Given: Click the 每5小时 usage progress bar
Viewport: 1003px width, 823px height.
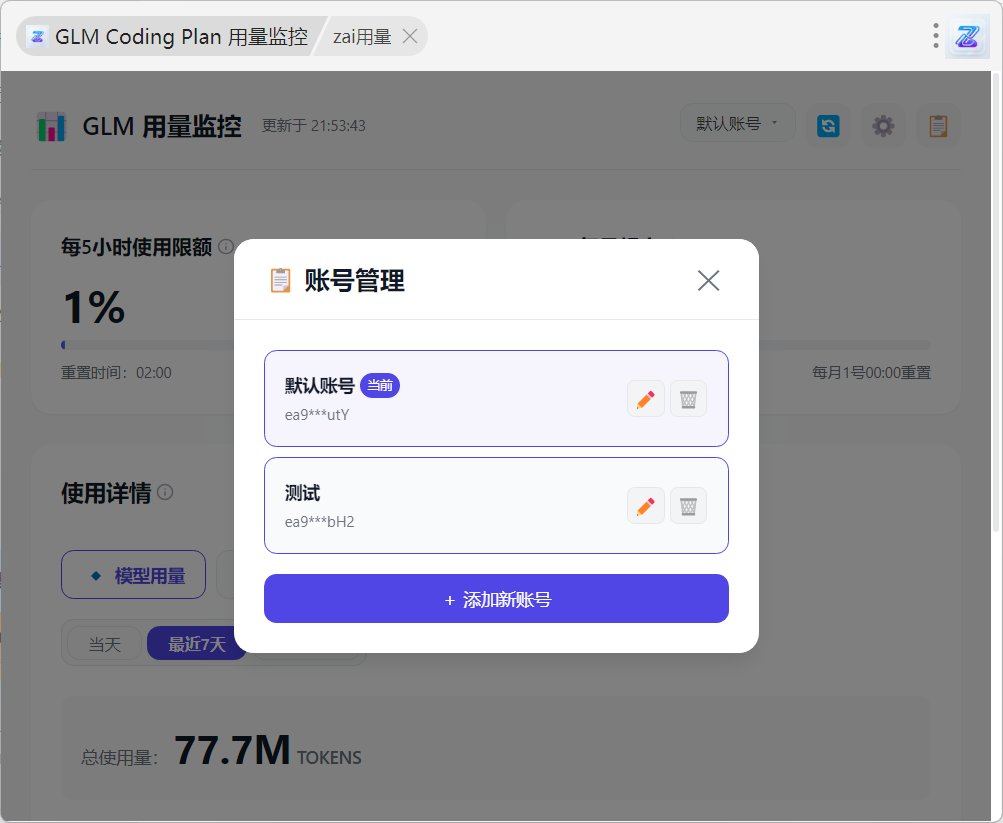Looking at the screenshot, I should click(x=148, y=345).
